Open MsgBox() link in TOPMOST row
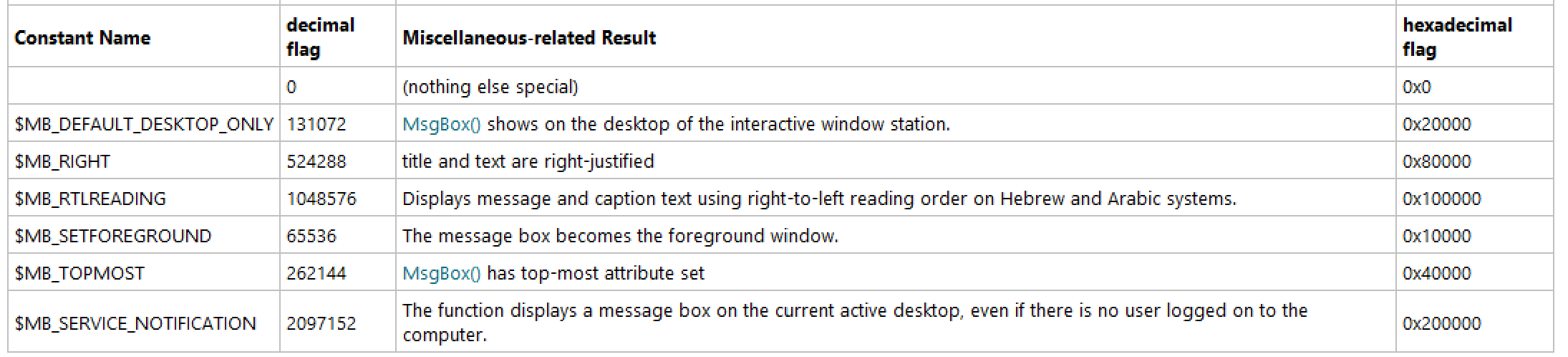 click(442, 273)
